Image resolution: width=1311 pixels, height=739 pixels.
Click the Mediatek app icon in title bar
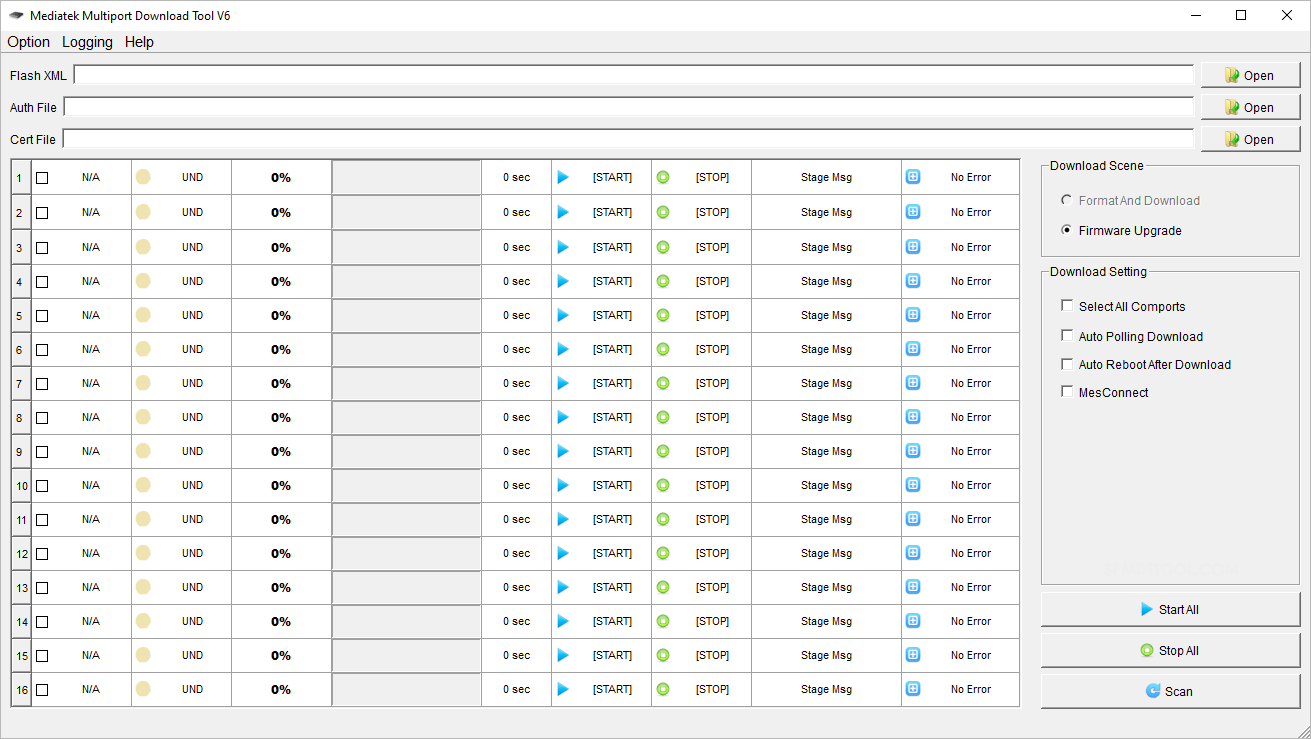click(16, 16)
